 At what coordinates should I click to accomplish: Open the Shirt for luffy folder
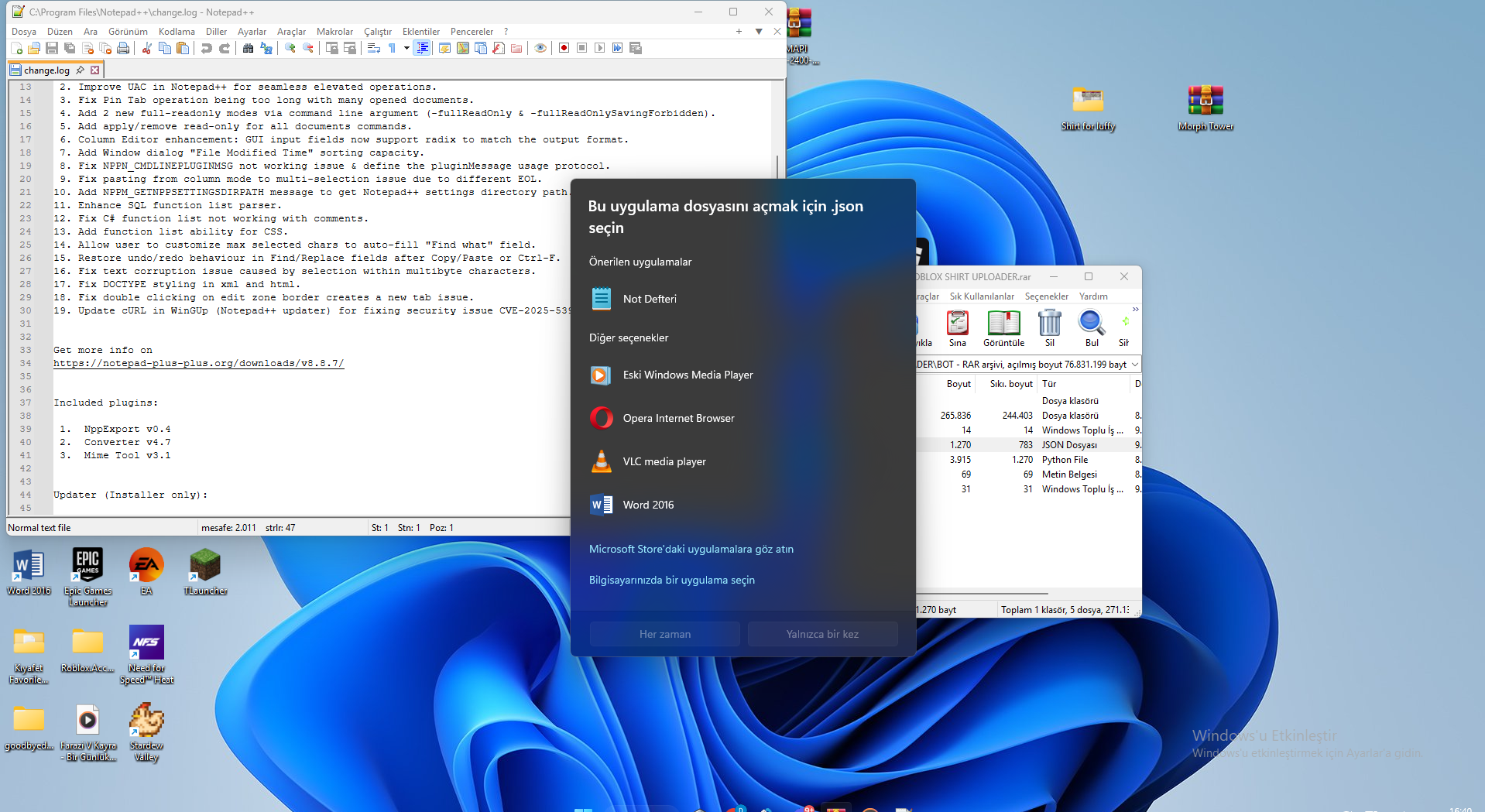tap(1088, 108)
